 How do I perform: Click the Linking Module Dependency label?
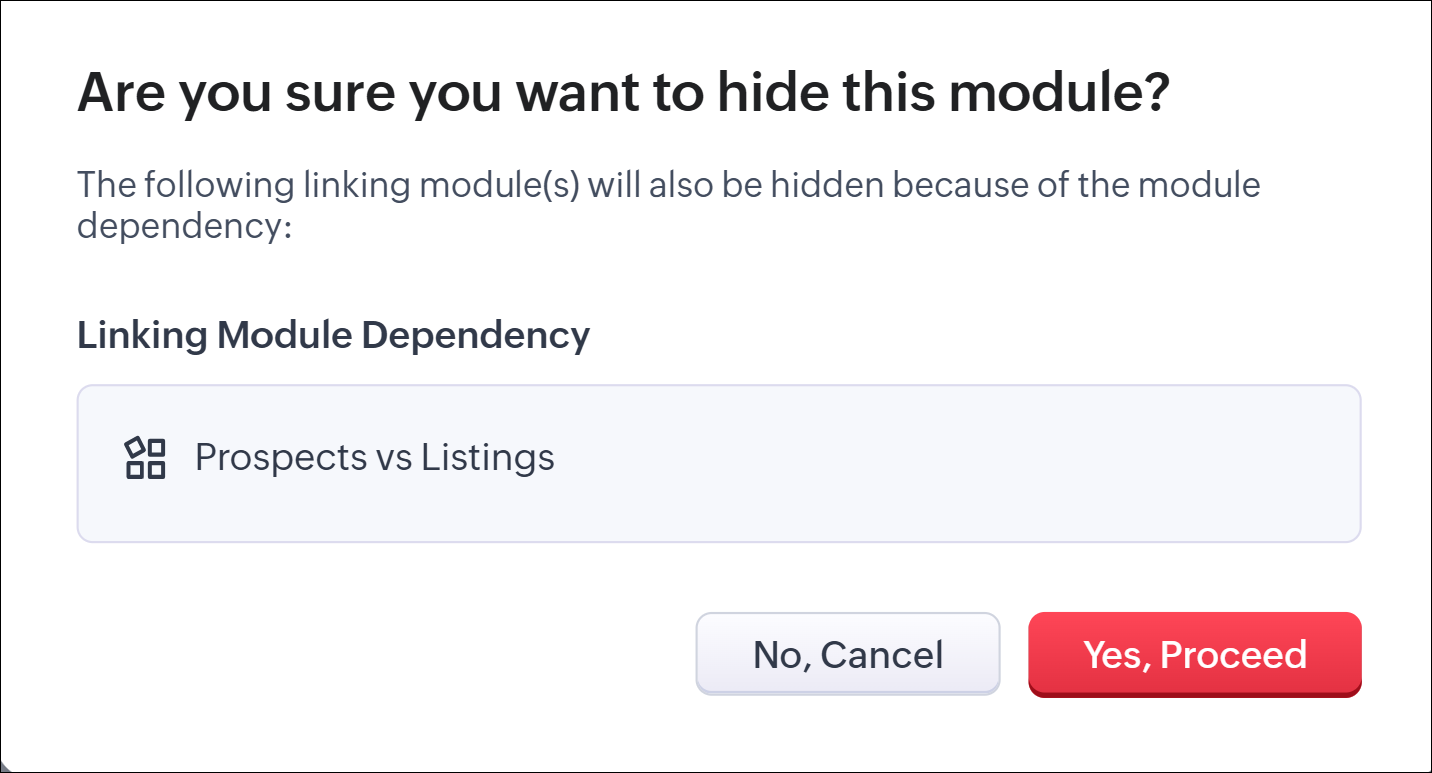pyautogui.click(x=333, y=335)
